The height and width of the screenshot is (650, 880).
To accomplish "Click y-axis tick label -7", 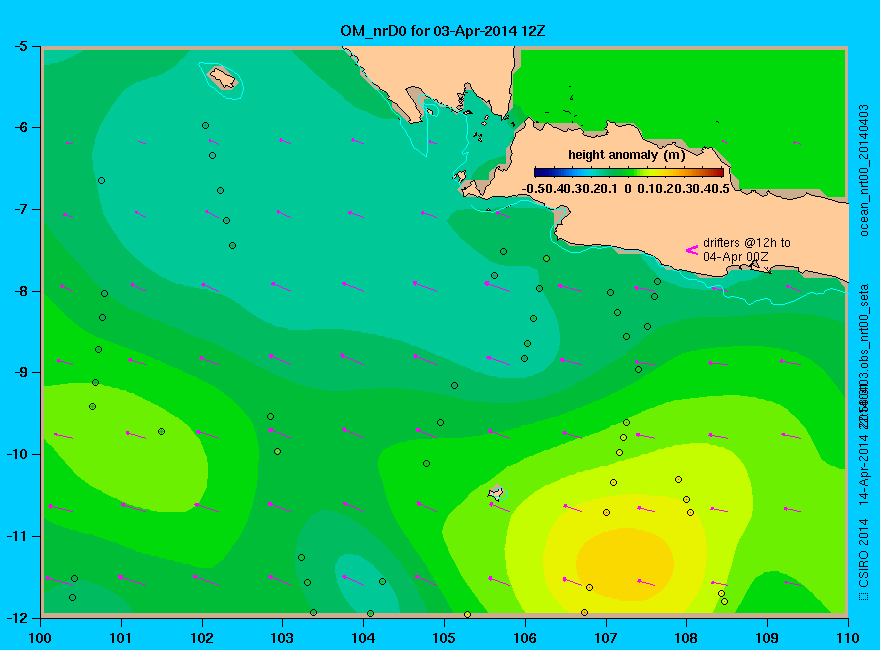I will click(20, 209).
